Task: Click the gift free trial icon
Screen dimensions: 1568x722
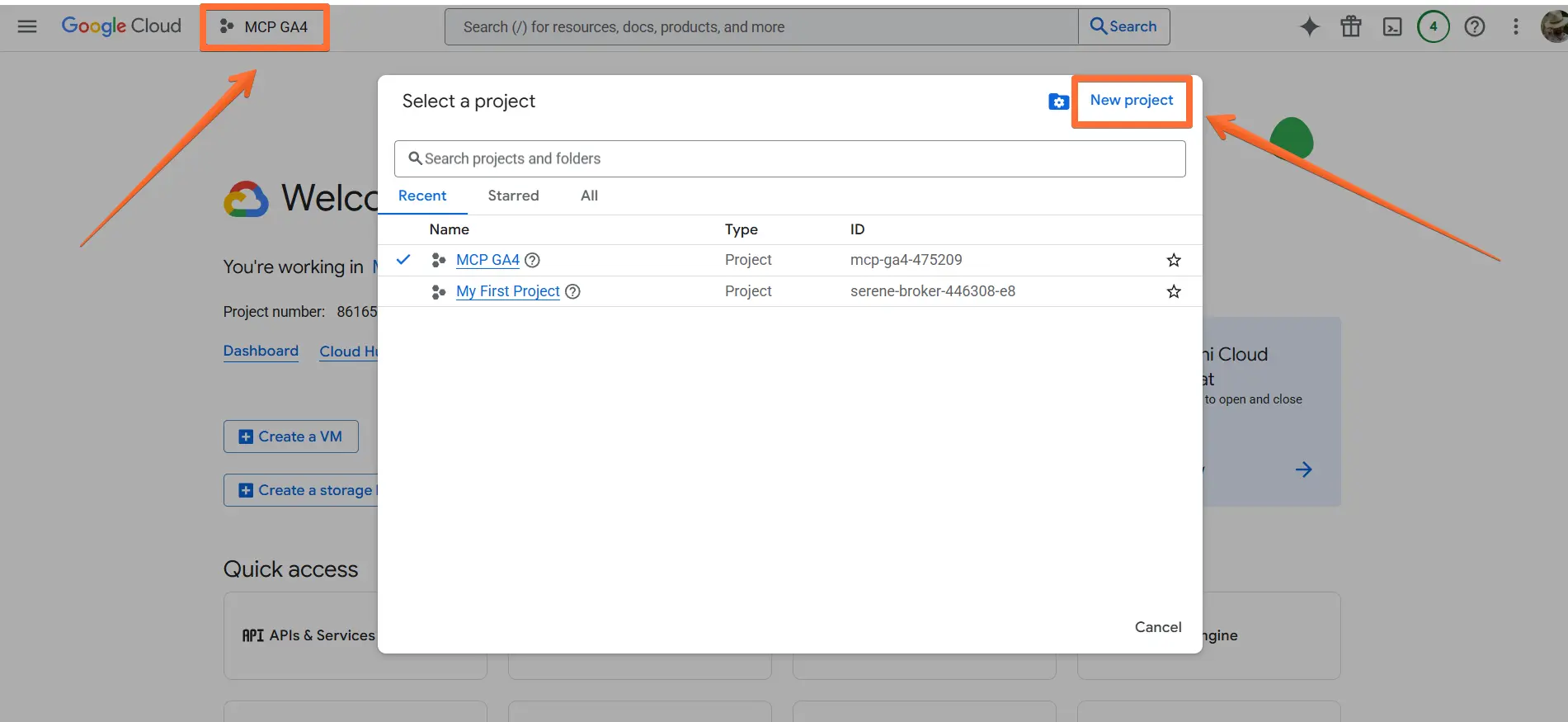Action: point(1351,26)
